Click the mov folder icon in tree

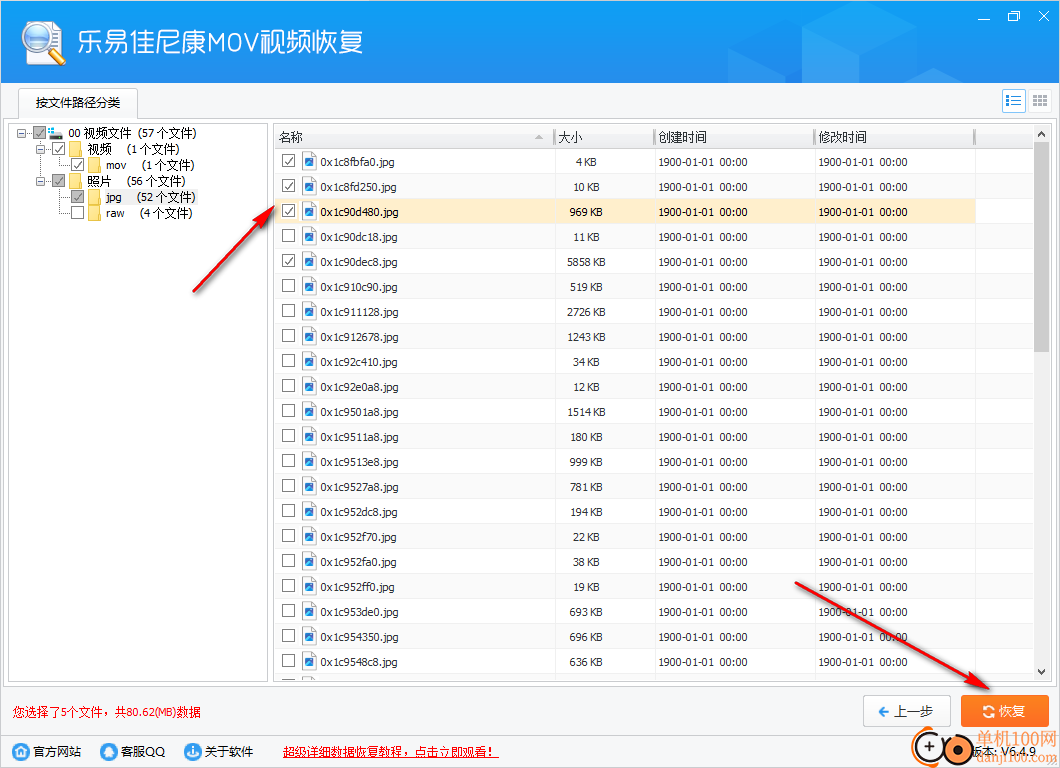[95, 165]
